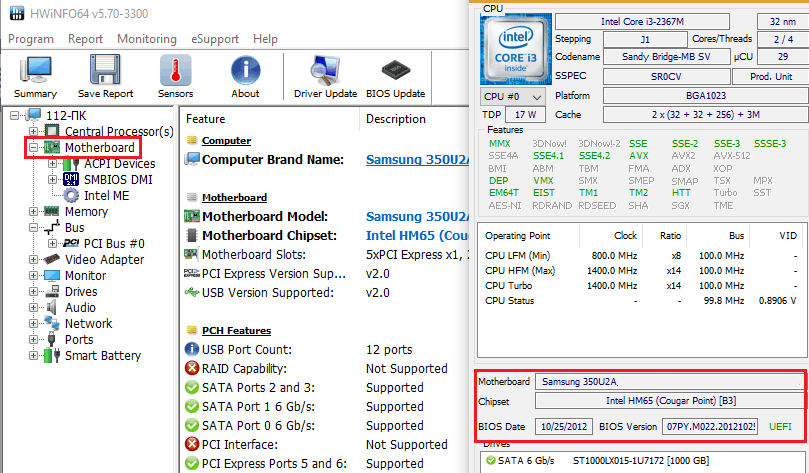Collapse the Motherboard tree node

click(34, 148)
